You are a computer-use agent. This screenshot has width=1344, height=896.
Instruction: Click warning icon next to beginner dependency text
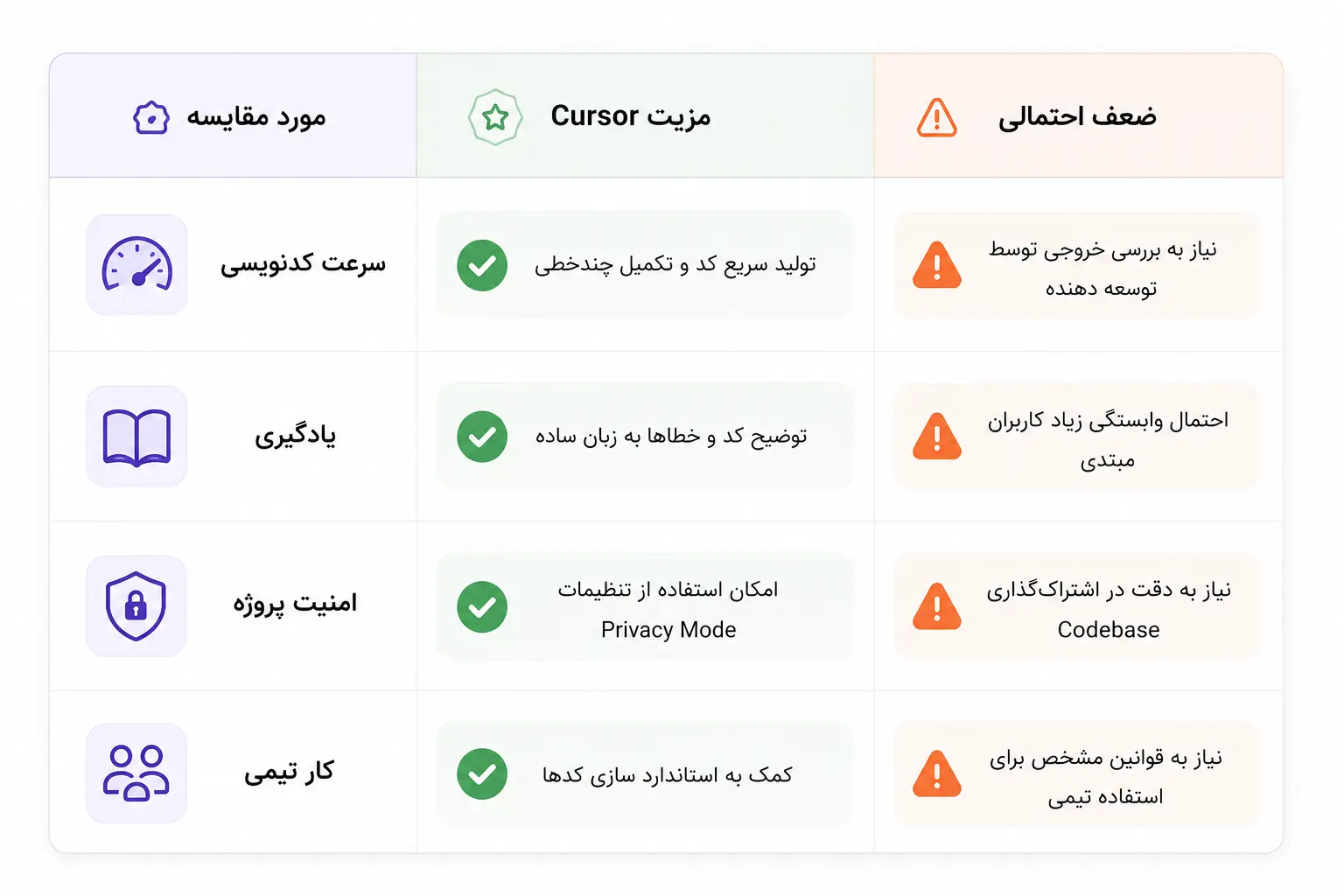pyautogui.click(x=937, y=437)
